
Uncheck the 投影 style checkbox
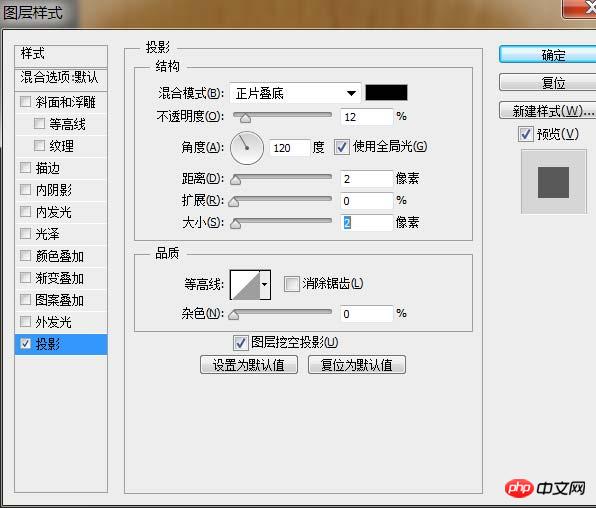coord(25,344)
